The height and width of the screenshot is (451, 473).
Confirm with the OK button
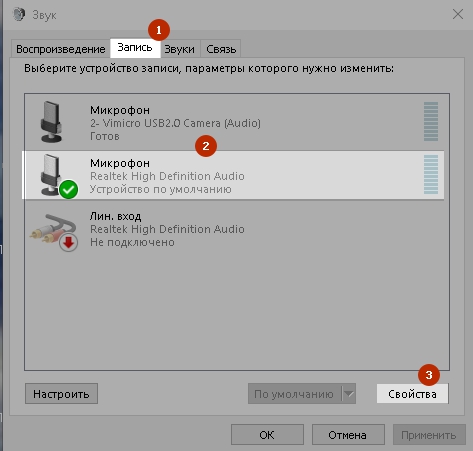click(x=267, y=435)
